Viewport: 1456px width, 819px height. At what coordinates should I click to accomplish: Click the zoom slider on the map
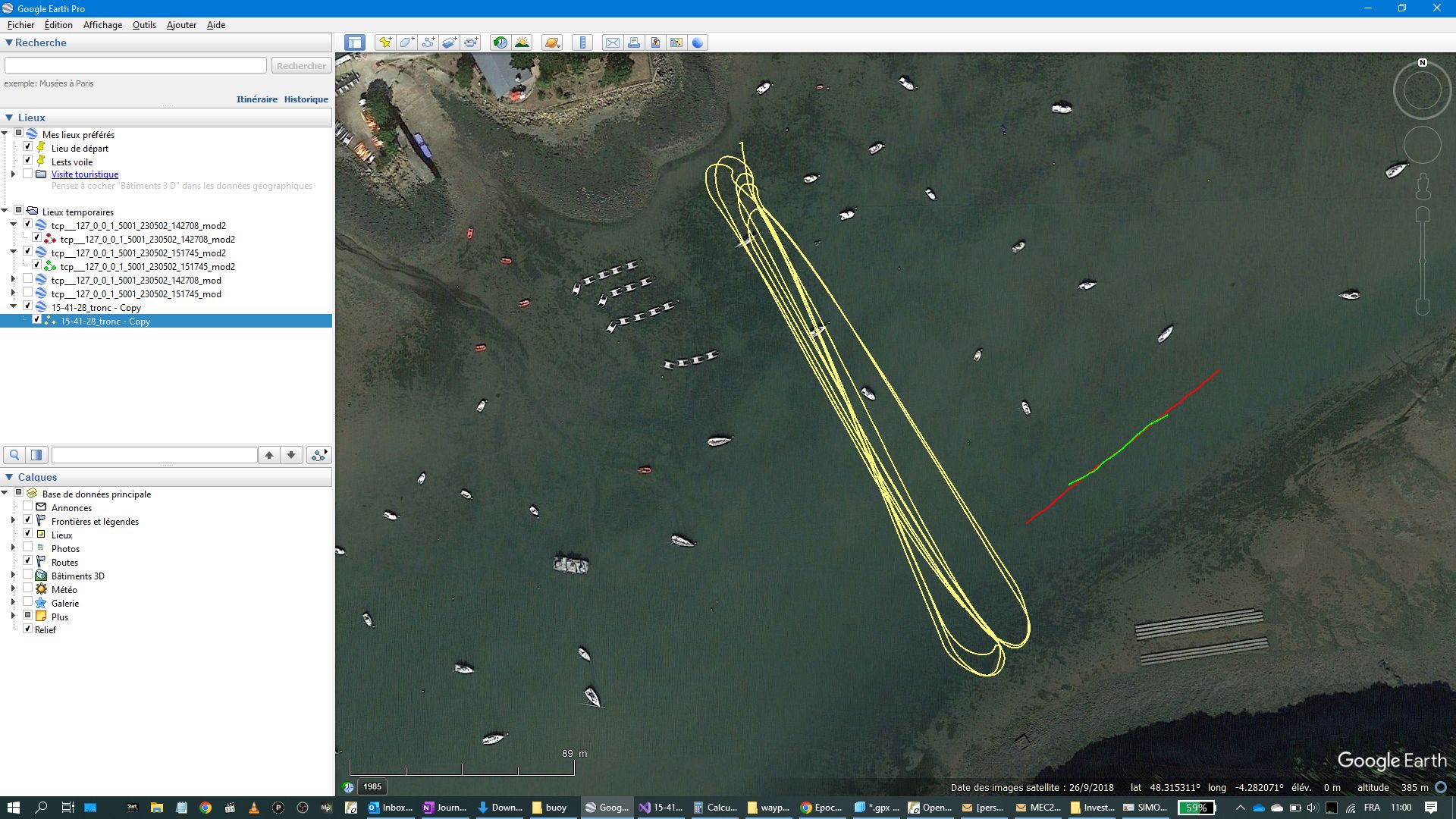point(1423,261)
